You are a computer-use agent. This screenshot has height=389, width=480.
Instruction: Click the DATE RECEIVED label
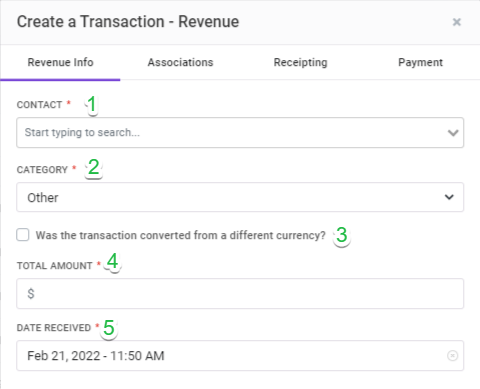click(54, 328)
